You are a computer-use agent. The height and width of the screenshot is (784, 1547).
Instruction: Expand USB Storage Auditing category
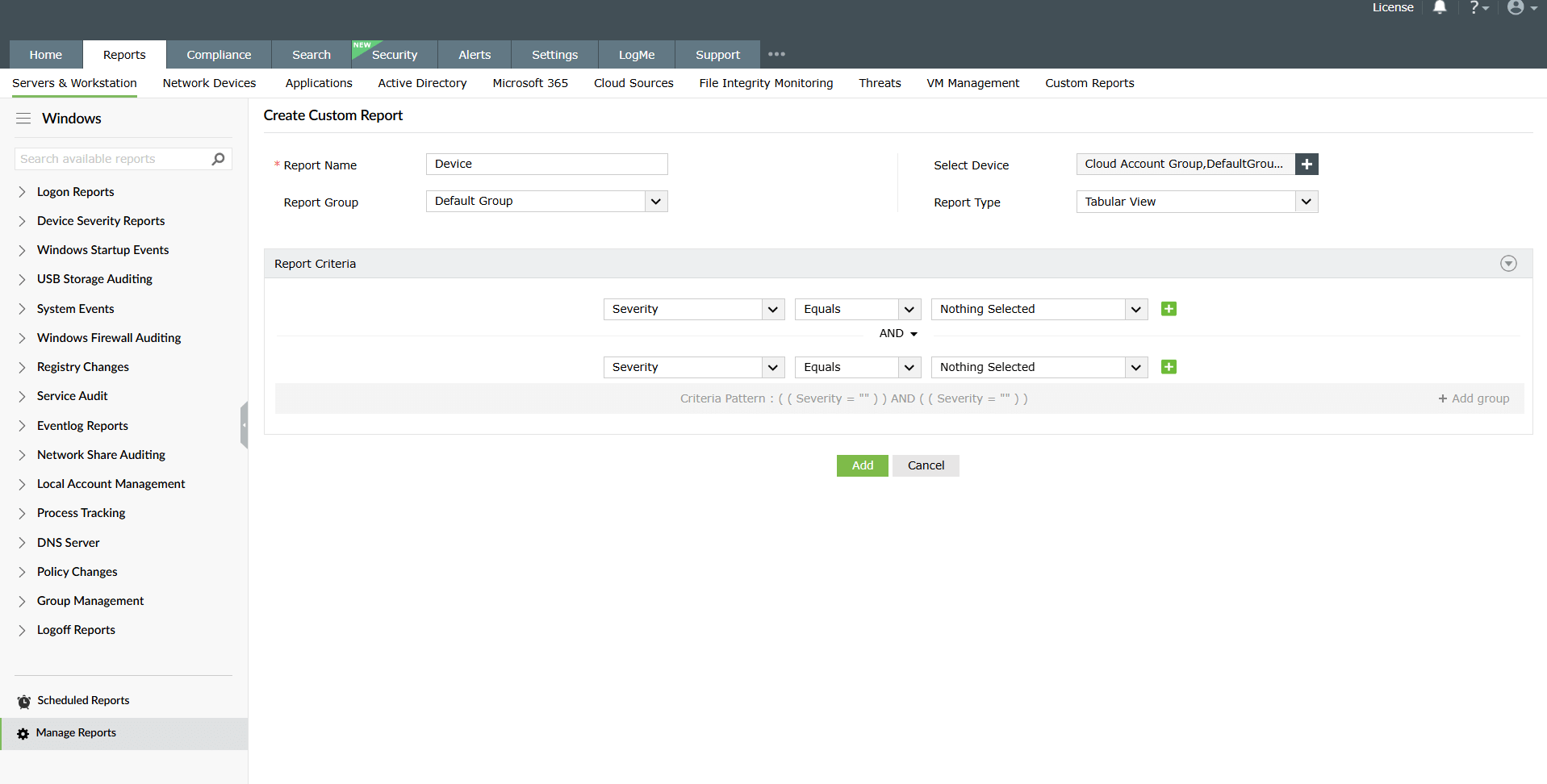pyautogui.click(x=22, y=279)
